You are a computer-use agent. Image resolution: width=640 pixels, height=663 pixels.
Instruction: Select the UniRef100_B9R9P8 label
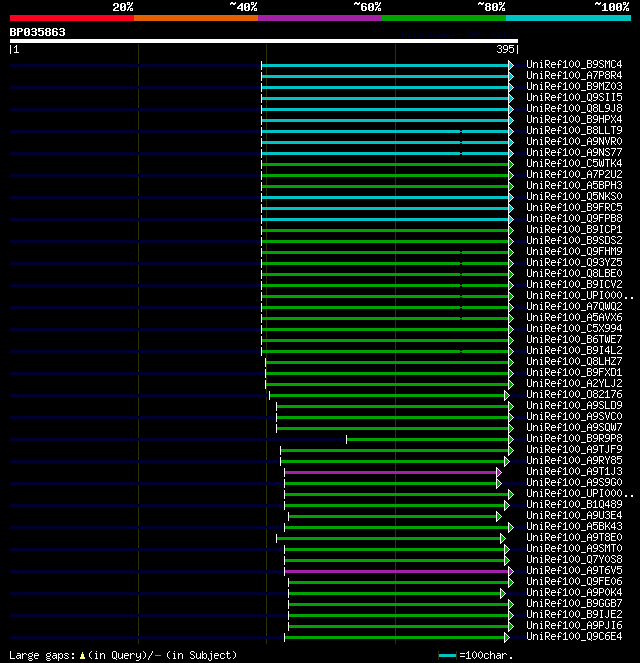[x=574, y=438]
